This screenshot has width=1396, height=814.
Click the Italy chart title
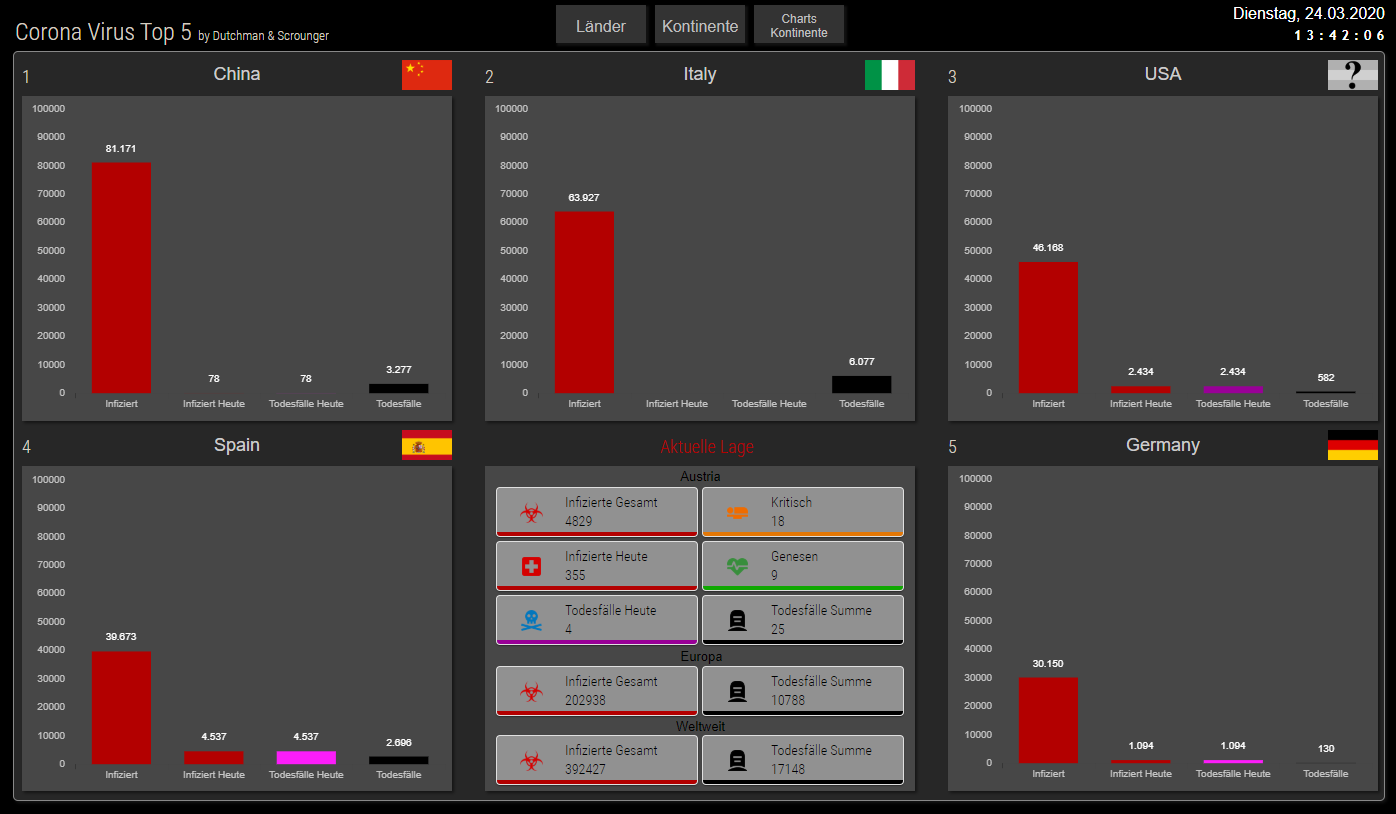click(x=700, y=74)
